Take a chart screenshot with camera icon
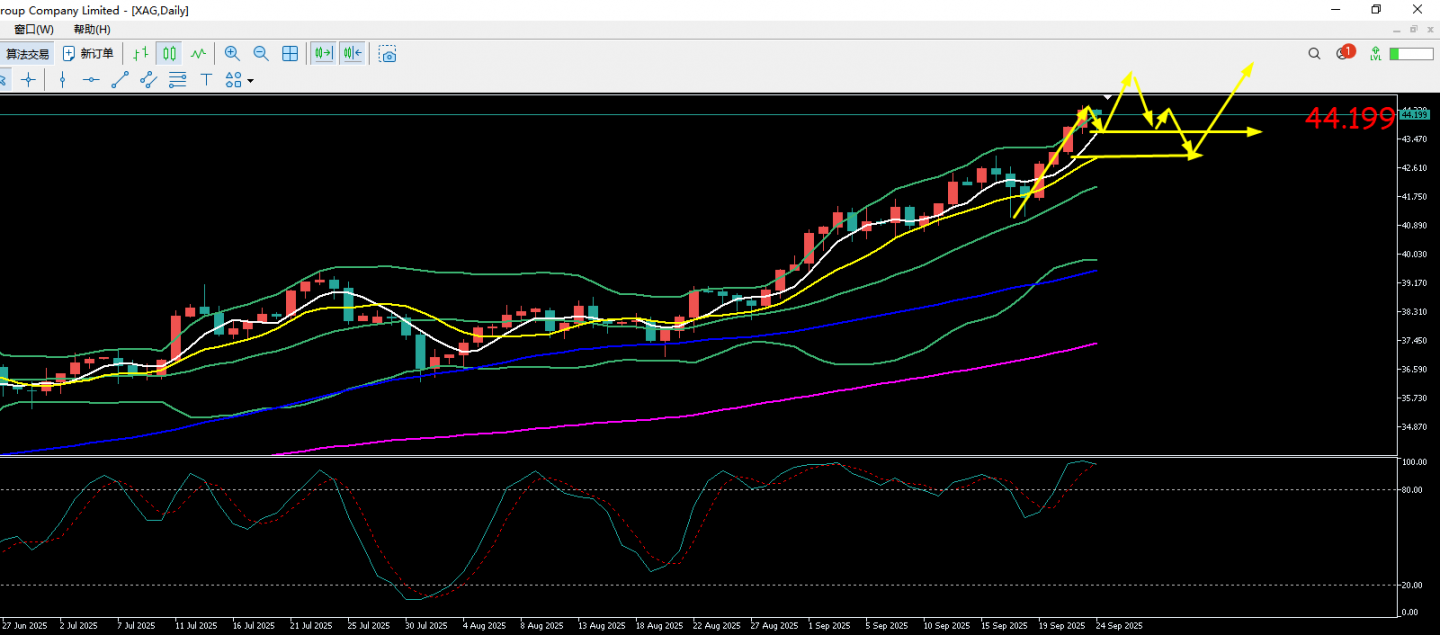The image size is (1440, 635). [387, 54]
